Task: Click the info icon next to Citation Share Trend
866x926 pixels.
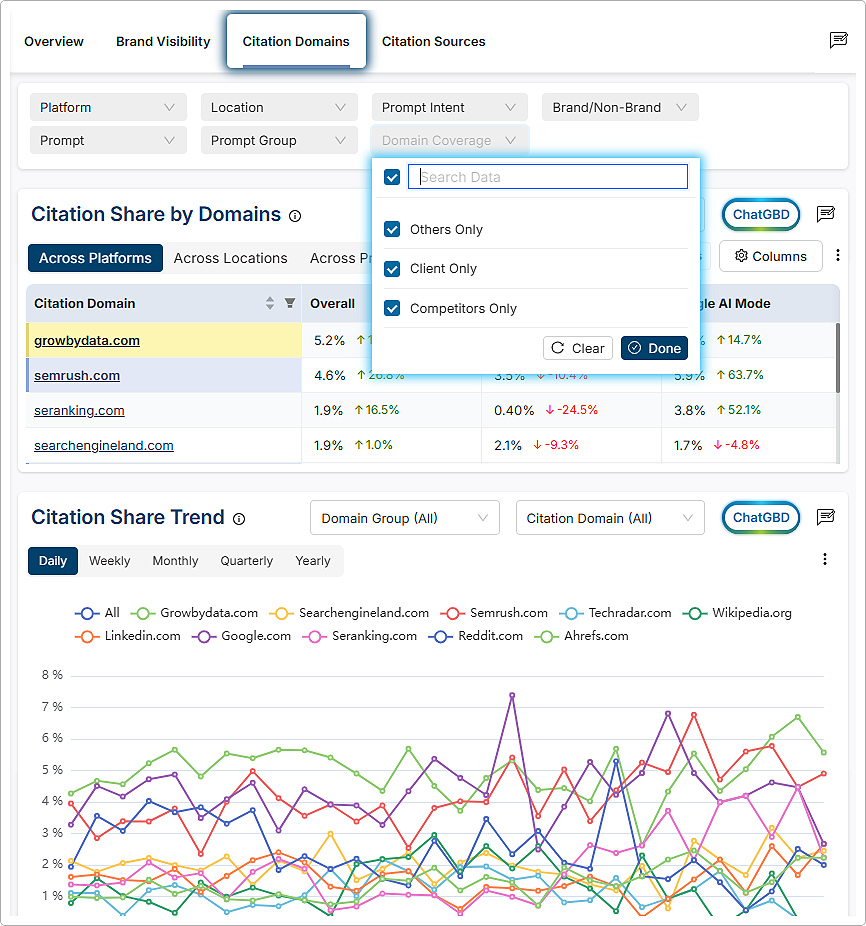Action: pos(239,519)
